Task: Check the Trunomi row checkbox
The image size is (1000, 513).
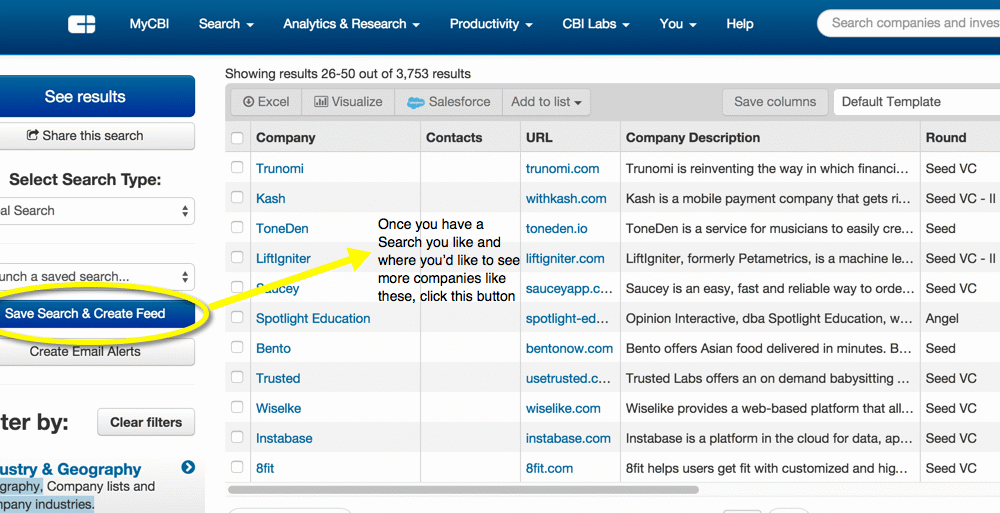Action: (237, 167)
